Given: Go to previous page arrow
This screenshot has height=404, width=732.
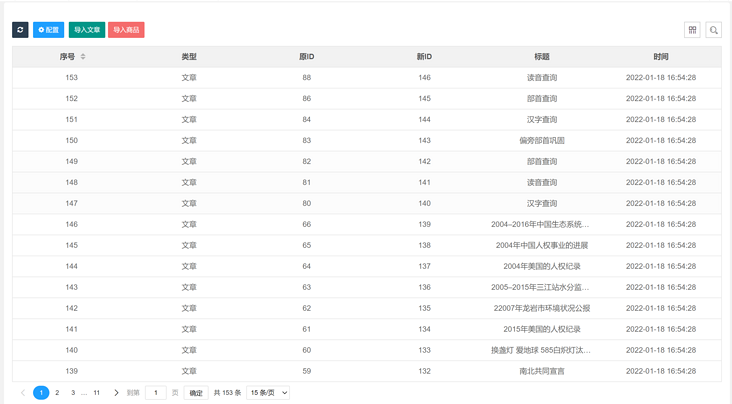Looking at the screenshot, I should click(23, 393).
